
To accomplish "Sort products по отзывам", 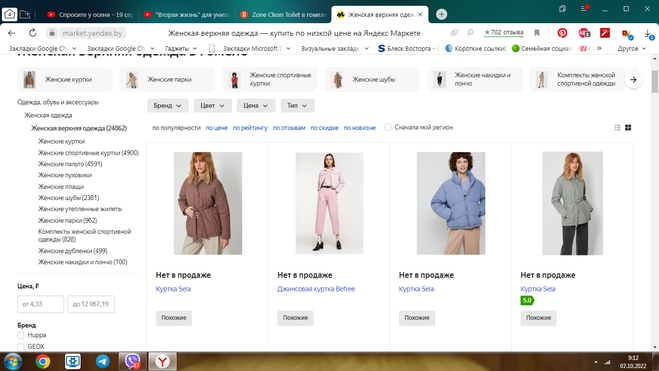I will pos(289,128).
